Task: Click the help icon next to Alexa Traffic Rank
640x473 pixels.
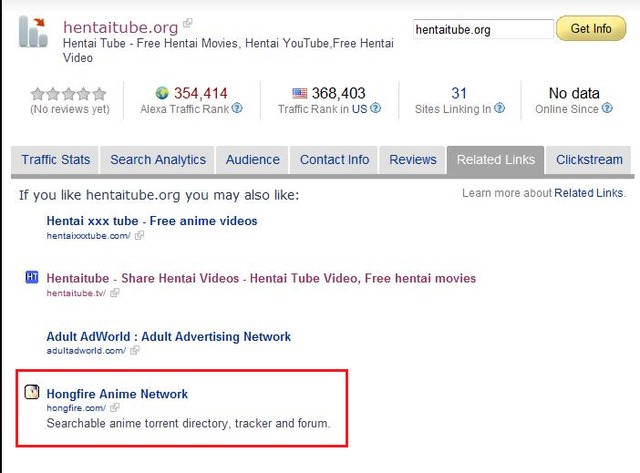Action: coord(237,108)
